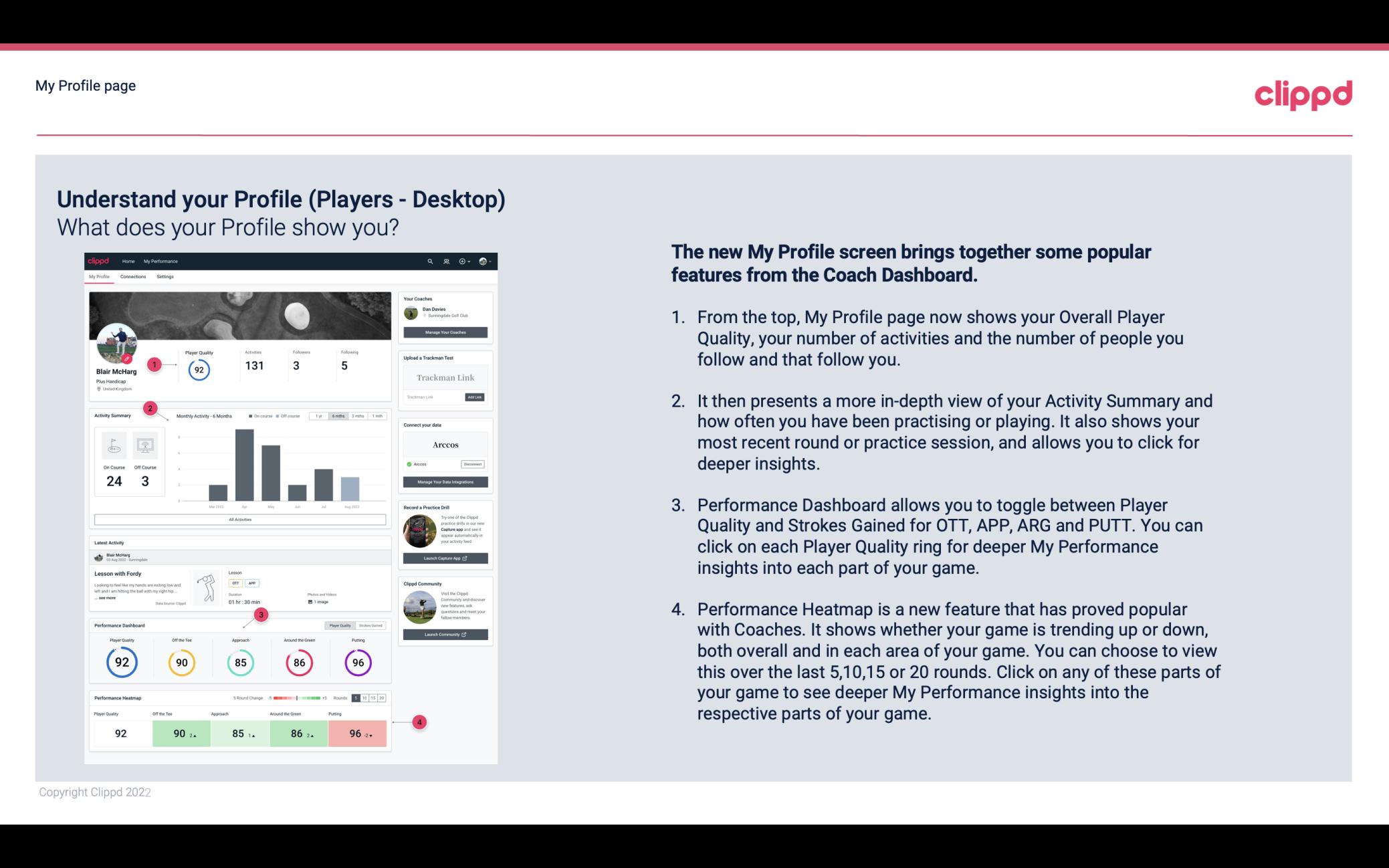This screenshot has height=868, width=1389.
Task: Toggle Strokes Gained view on Performance Dashboard
Action: [373, 626]
